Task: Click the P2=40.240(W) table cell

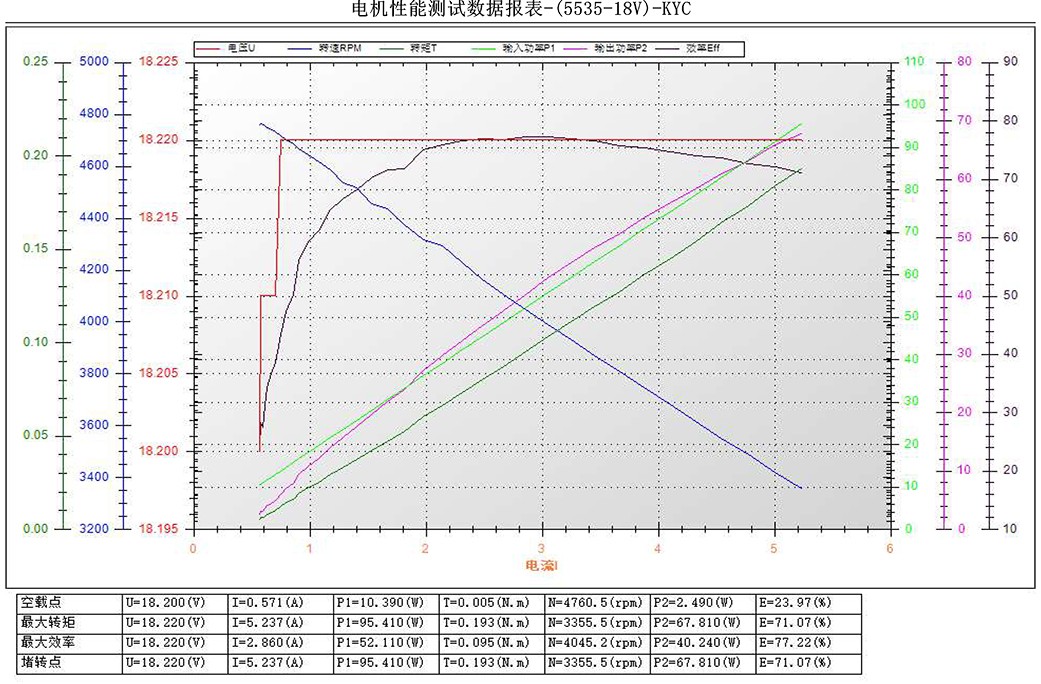Action: [697, 642]
